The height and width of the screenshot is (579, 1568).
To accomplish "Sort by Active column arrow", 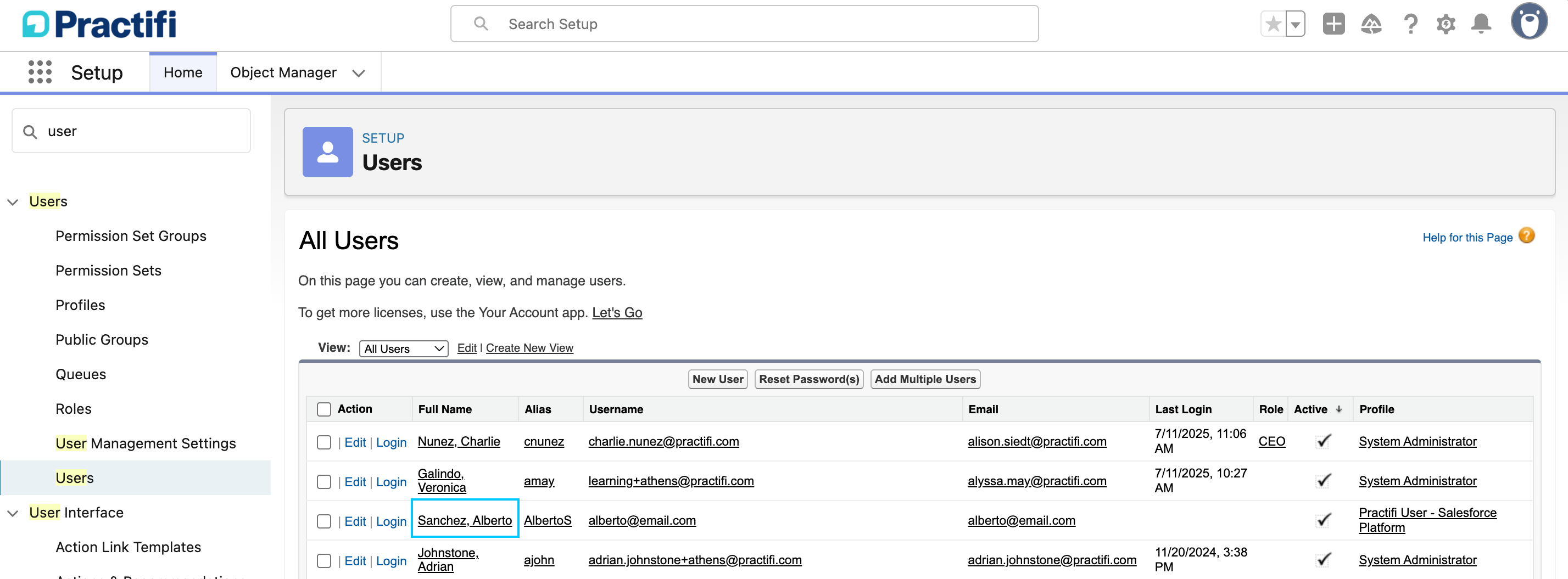I will click(x=1339, y=409).
